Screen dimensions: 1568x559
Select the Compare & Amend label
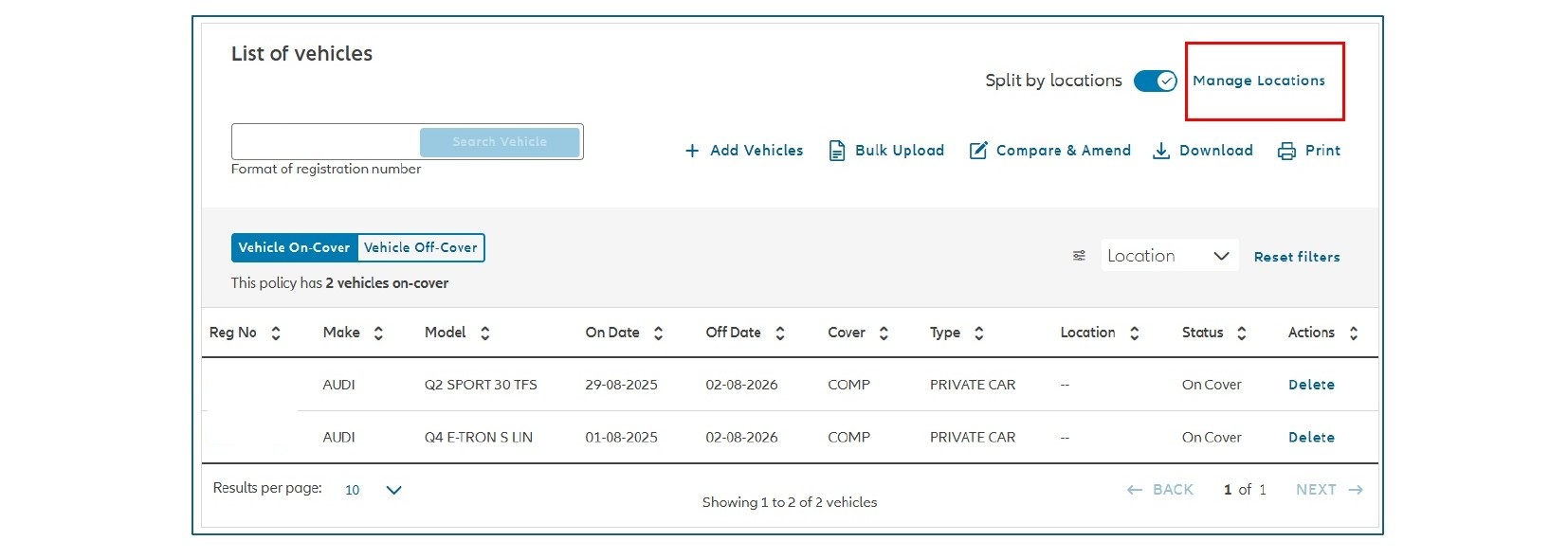[1064, 151]
